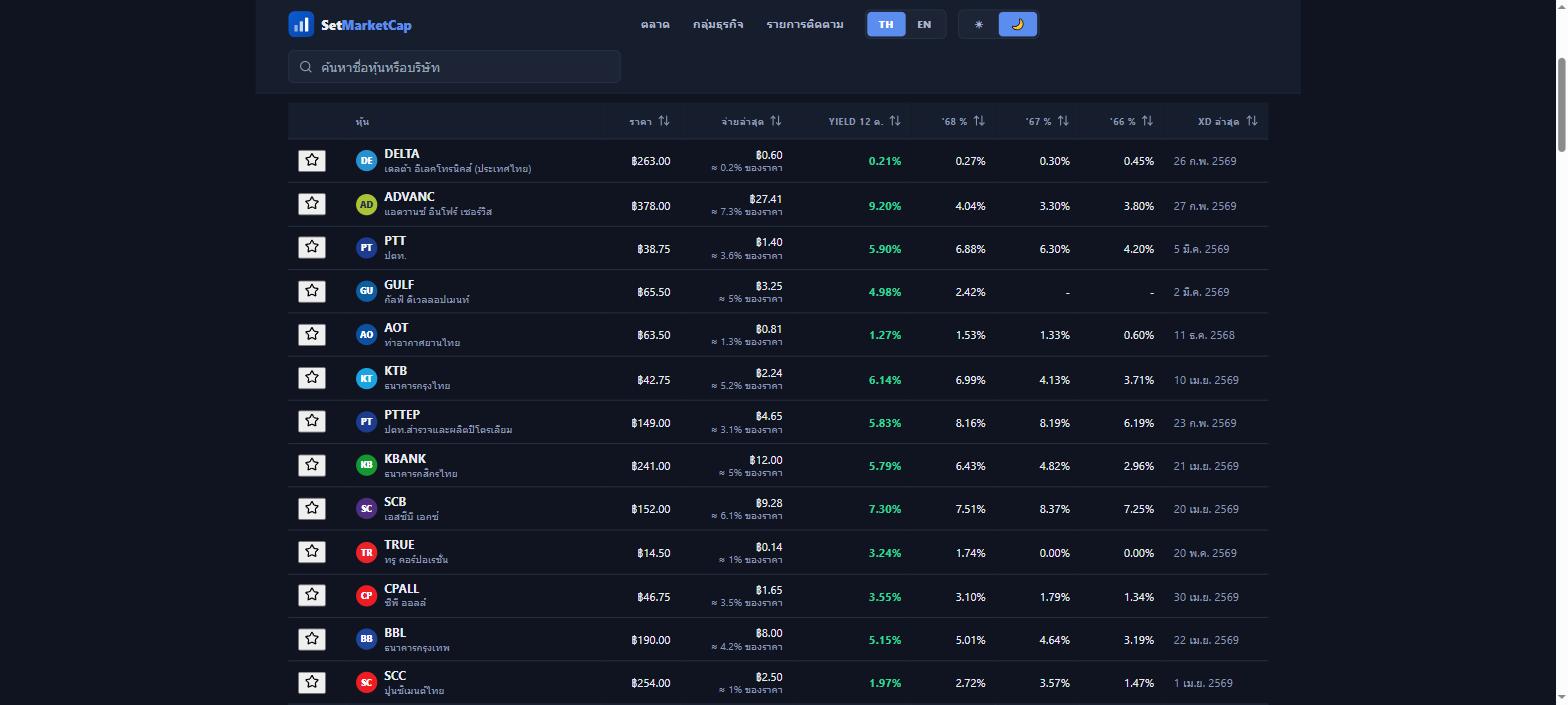The height and width of the screenshot is (705, 1568).
Task: Open the ตลาด navigation menu
Action: (x=655, y=24)
